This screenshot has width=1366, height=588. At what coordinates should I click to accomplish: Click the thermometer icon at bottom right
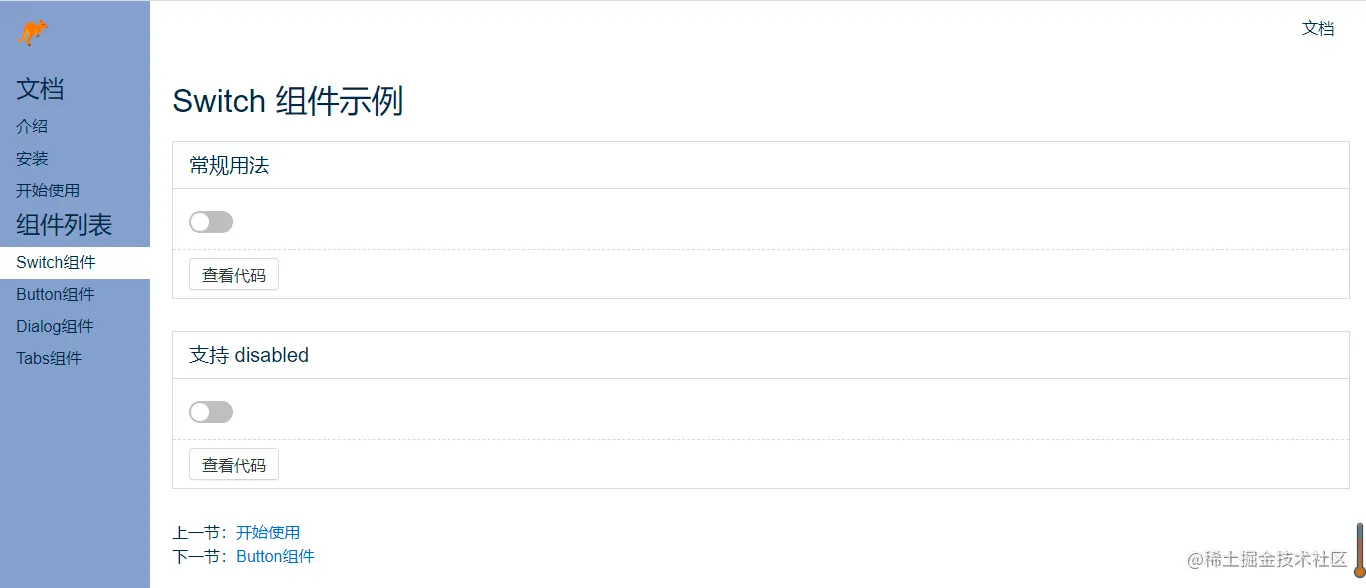1360,550
